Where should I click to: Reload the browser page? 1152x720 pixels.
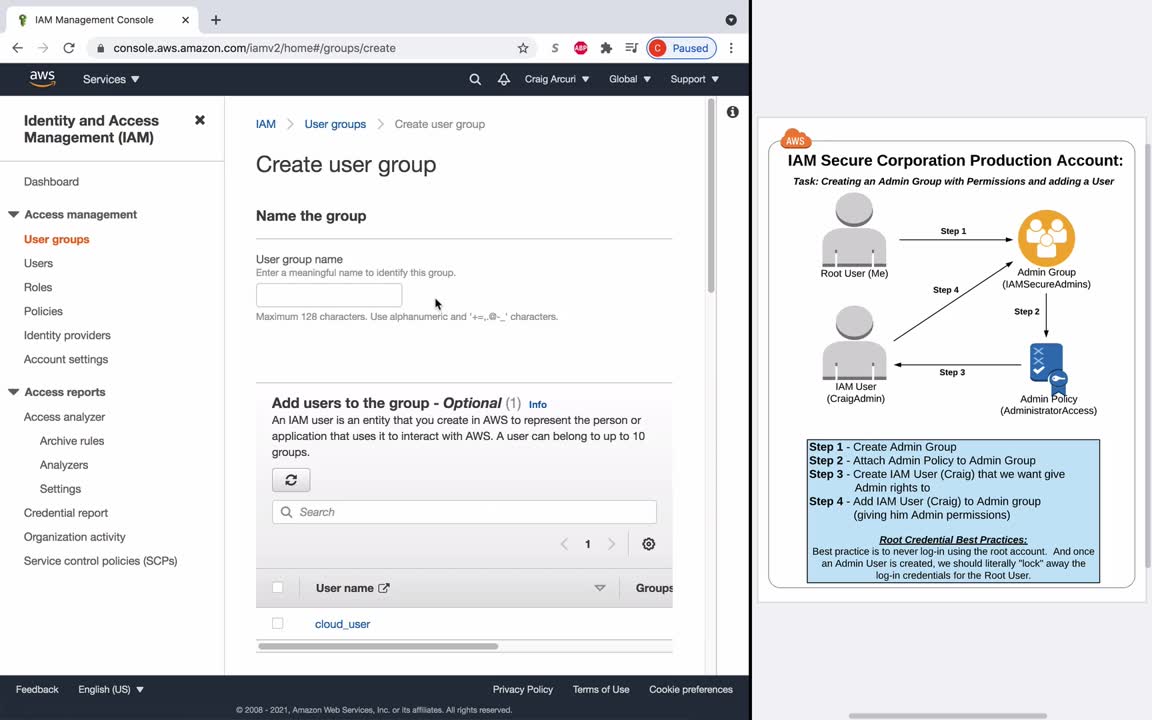tap(69, 48)
